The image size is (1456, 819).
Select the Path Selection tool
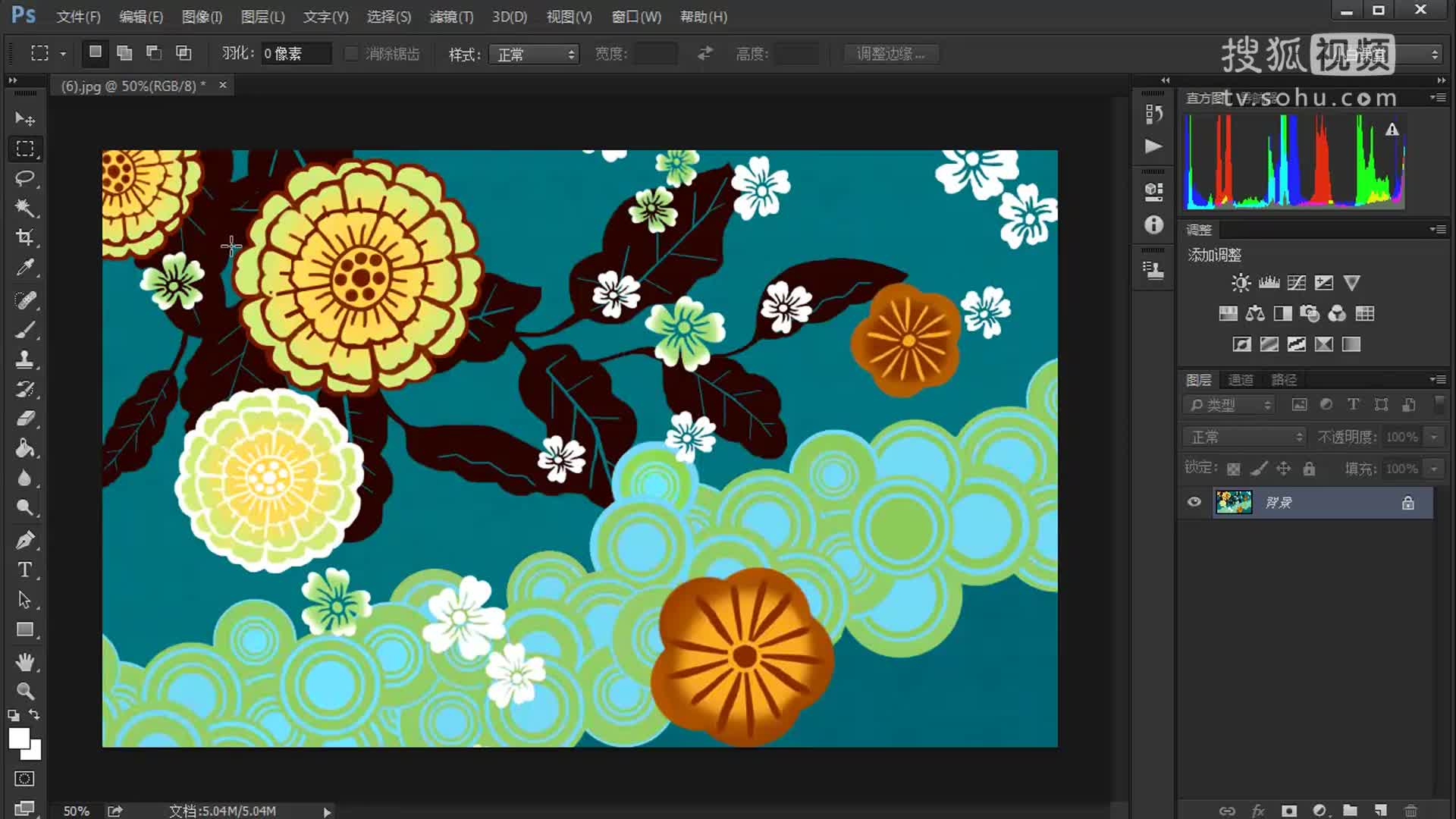point(25,600)
